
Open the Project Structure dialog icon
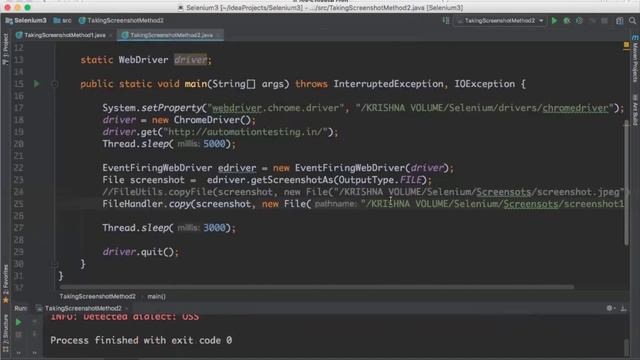pyautogui.click(x=620, y=20)
